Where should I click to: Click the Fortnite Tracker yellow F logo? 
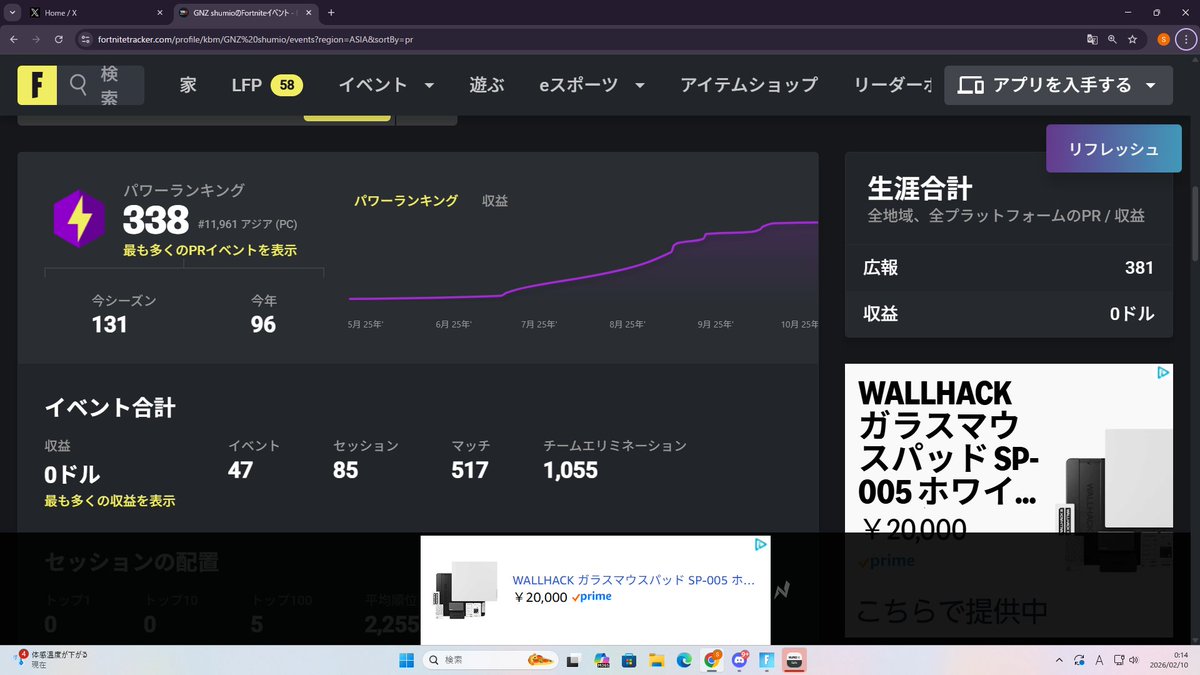[37, 85]
